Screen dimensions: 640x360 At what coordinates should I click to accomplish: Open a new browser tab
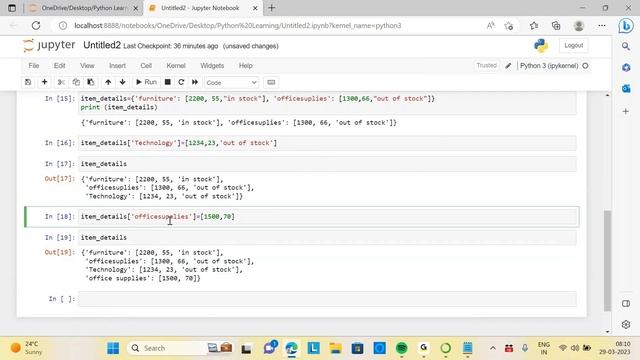[271, 8]
